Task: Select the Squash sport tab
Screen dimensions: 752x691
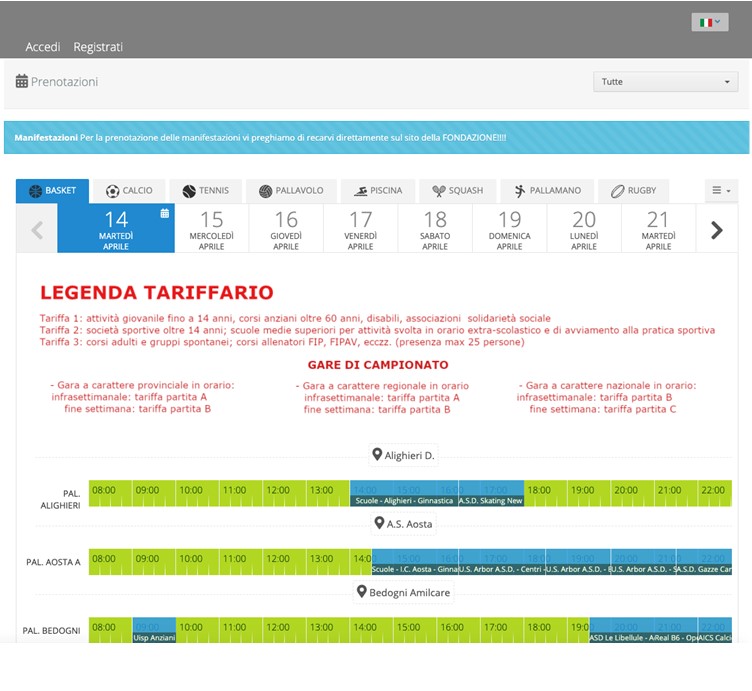Action: click(458, 191)
